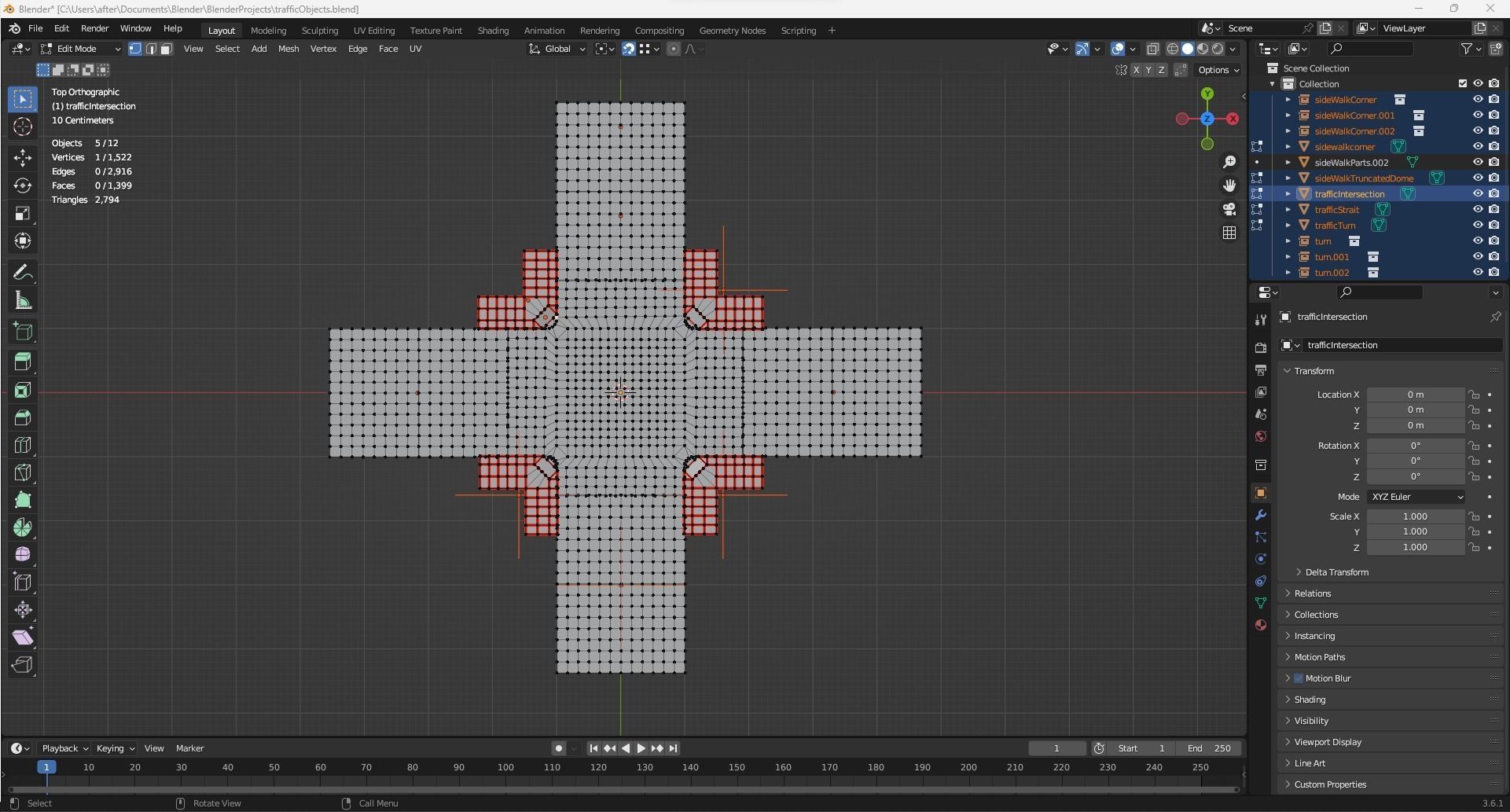Open the Edit Mode dropdown

pos(81,49)
